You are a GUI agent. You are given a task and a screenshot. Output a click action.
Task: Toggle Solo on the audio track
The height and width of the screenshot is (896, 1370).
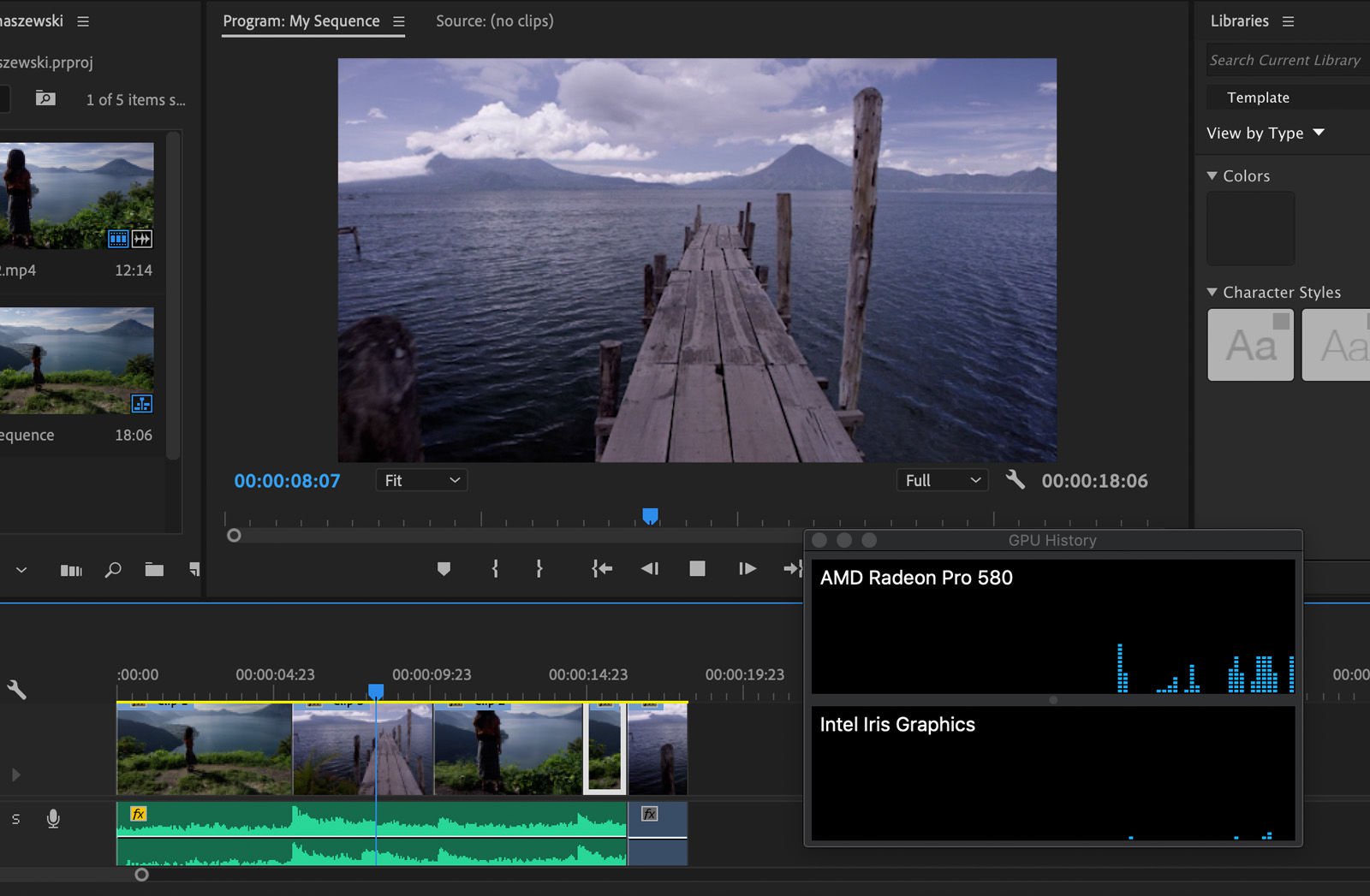point(15,819)
